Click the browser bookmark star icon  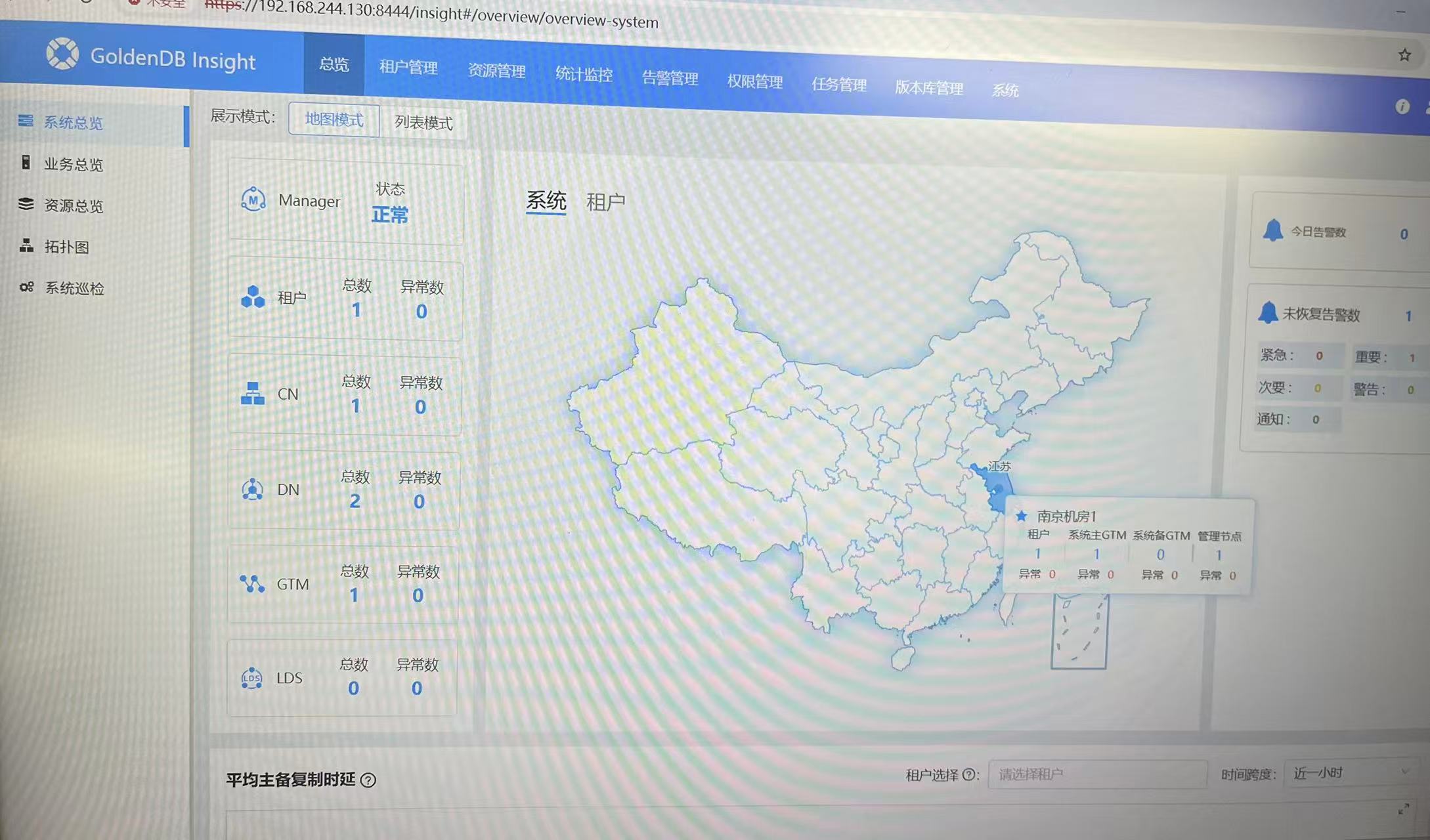pyautogui.click(x=1404, y=55)
